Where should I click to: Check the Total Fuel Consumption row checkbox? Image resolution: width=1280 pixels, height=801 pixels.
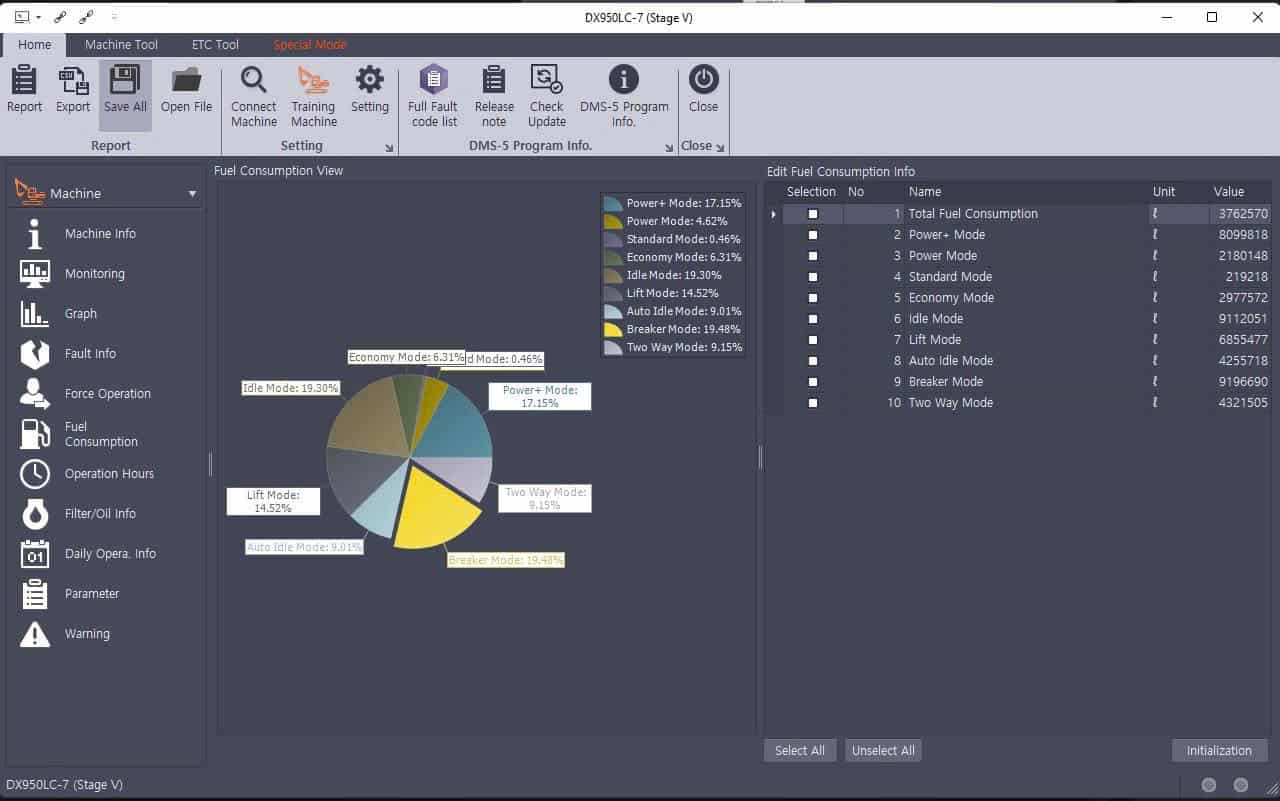tap(813, 214)
